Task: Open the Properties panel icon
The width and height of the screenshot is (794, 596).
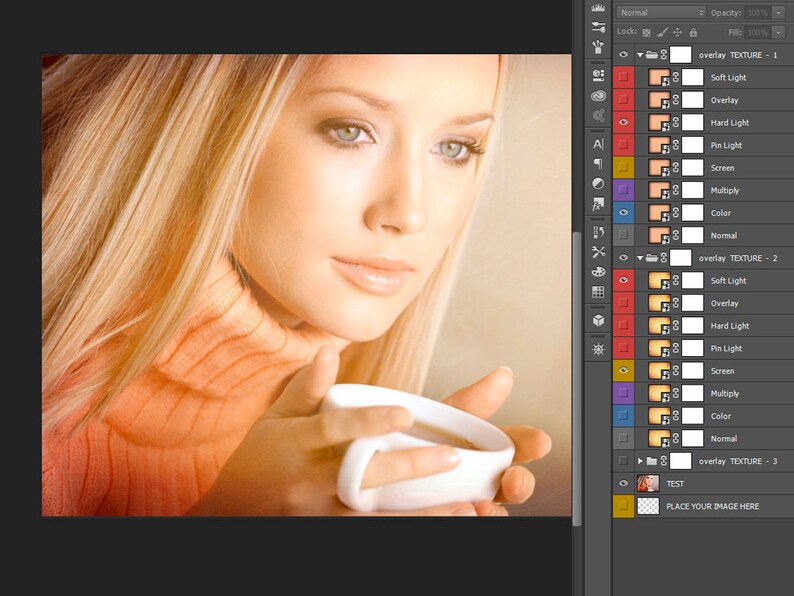Action: tap(598, 75)
